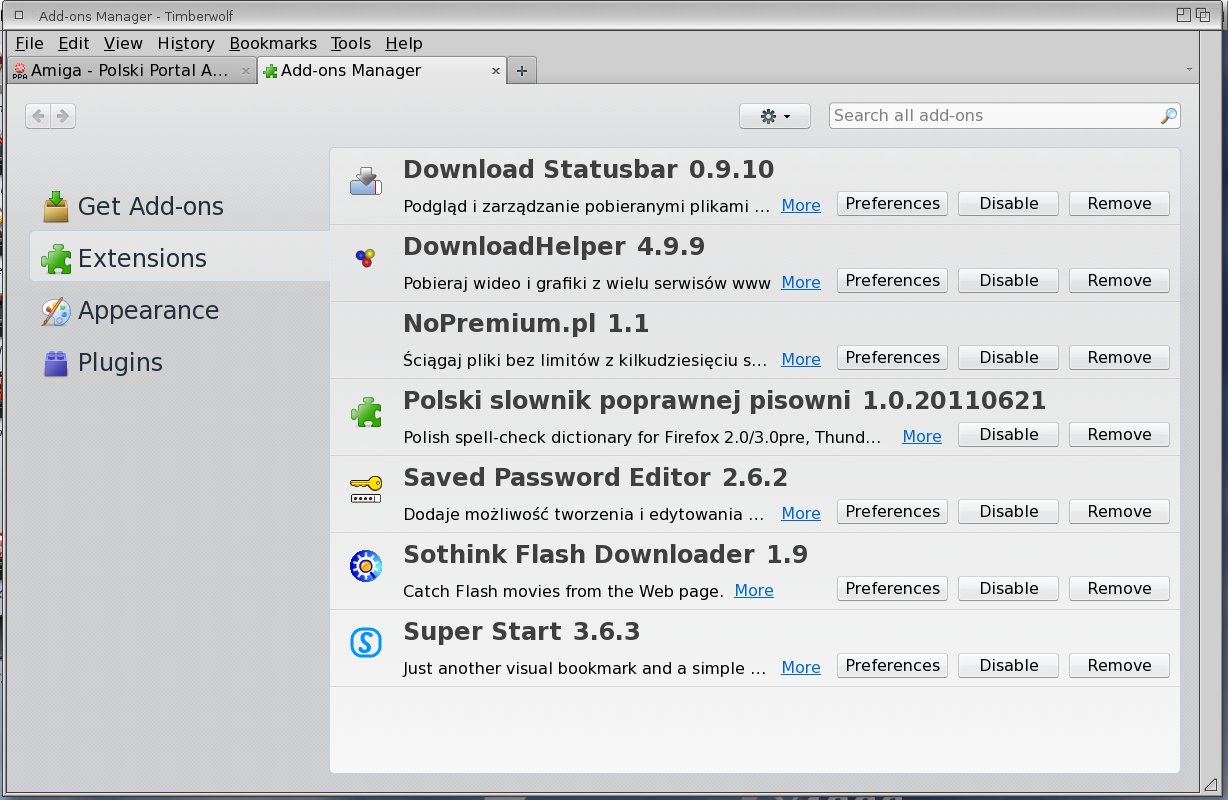Open the window menu icon in title bar

point(18,16)
